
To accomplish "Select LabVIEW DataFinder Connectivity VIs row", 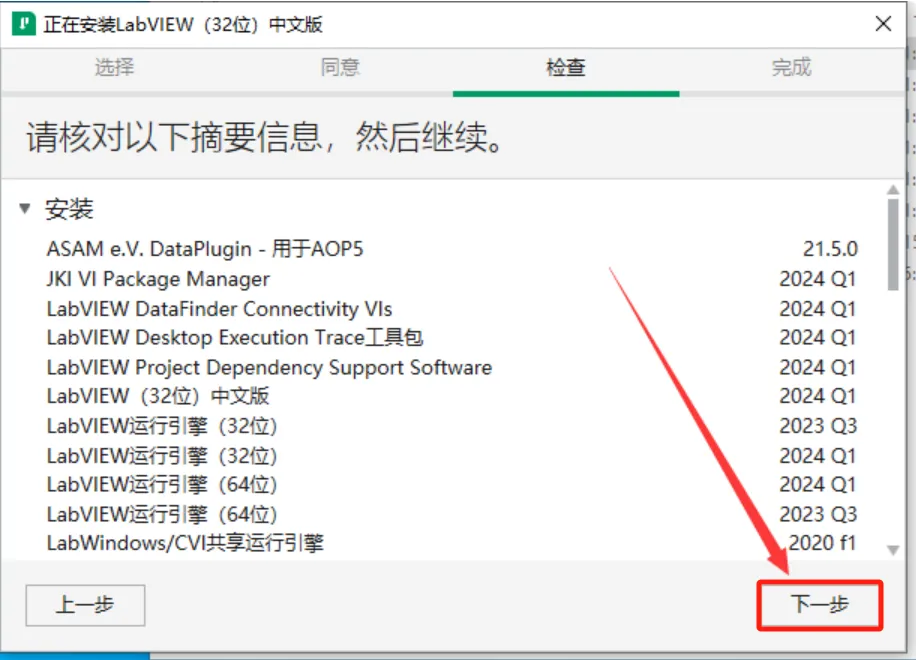I will (x=451, y=309).
